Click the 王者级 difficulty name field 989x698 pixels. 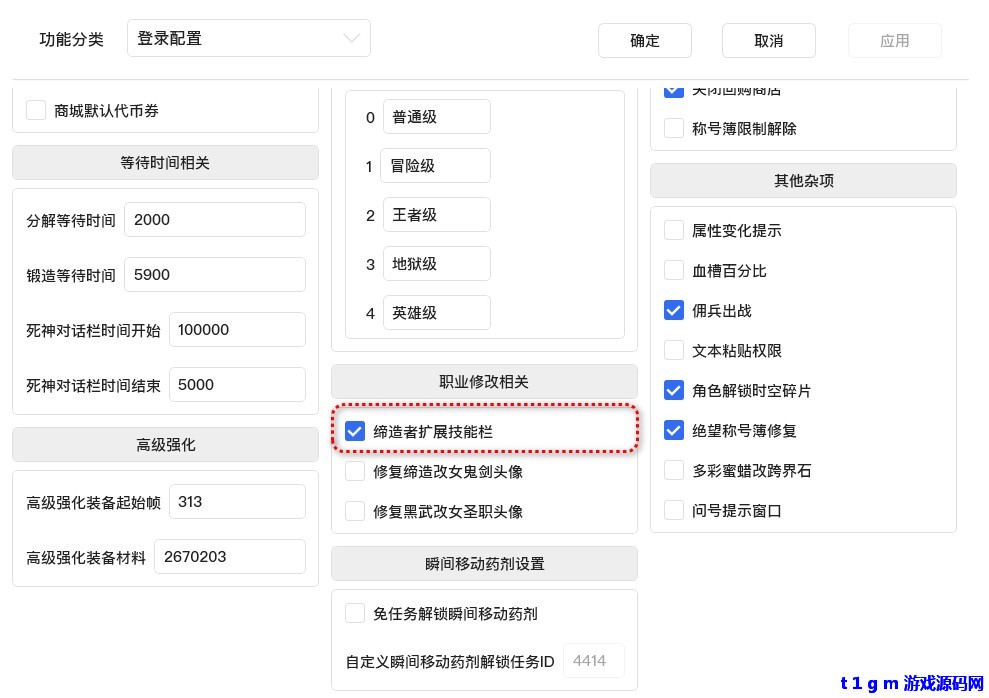pyautogui.click(x=436, y=215)
